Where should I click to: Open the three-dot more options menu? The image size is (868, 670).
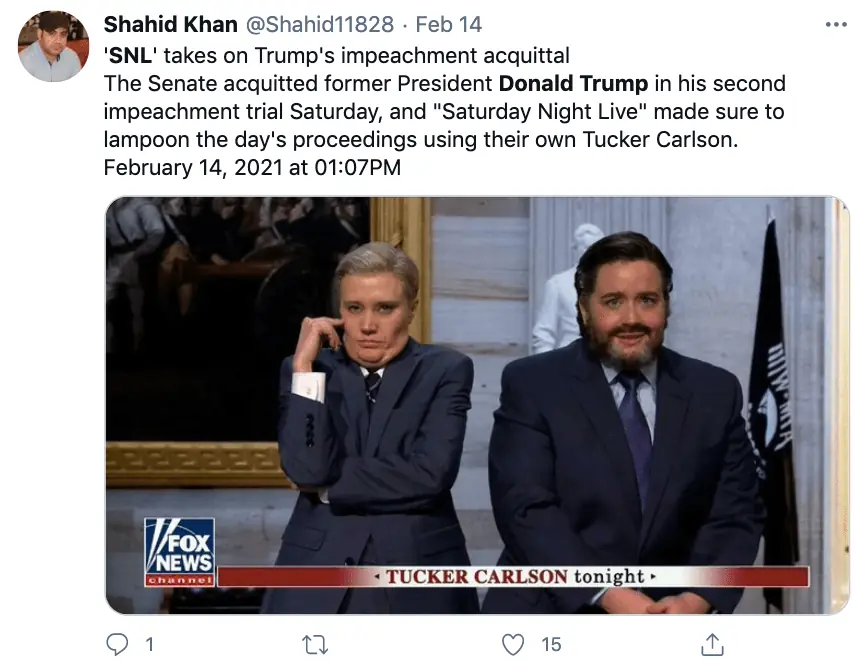click(x=836, y=24)
